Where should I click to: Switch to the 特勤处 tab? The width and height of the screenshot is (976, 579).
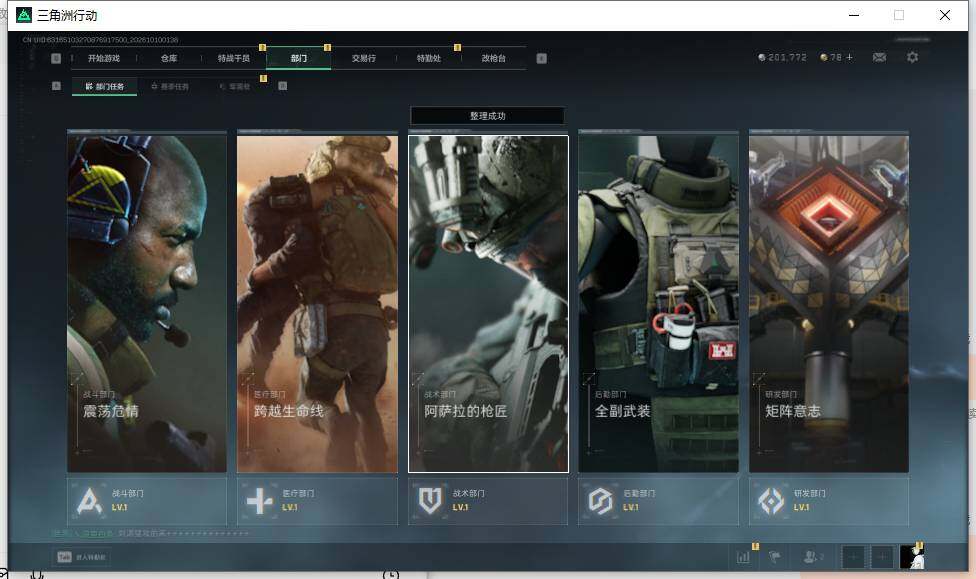click(x=429, y=58)
